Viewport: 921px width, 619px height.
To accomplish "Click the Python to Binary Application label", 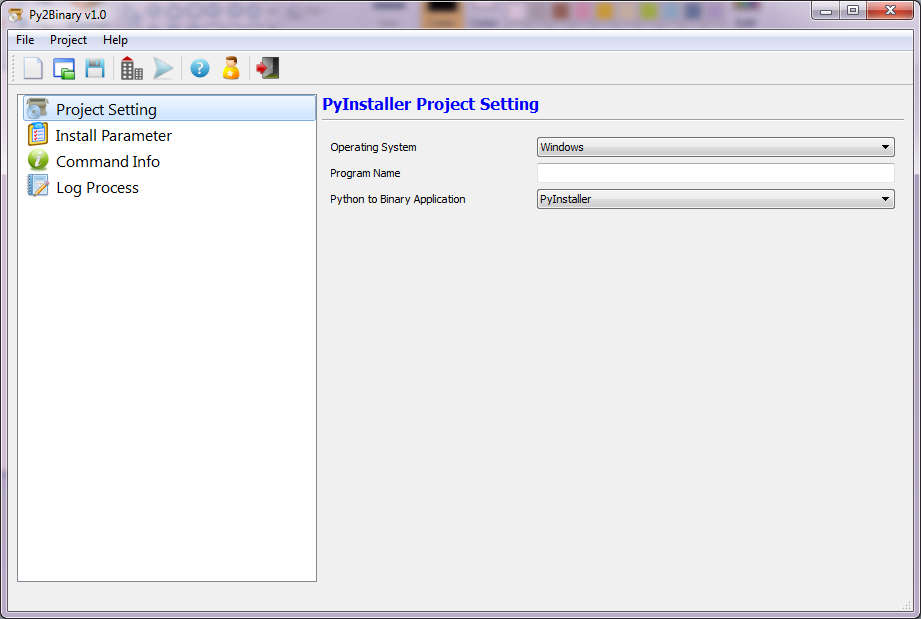I will click(397, 199).
